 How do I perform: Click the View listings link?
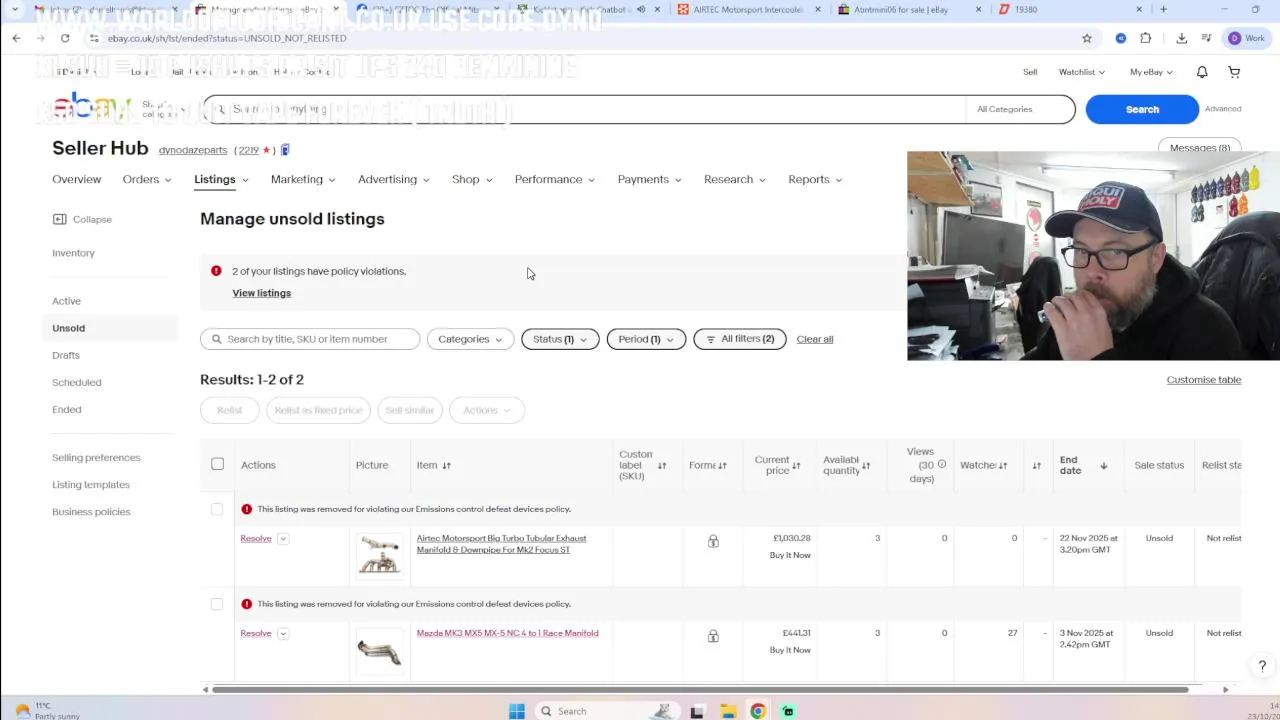262,293
